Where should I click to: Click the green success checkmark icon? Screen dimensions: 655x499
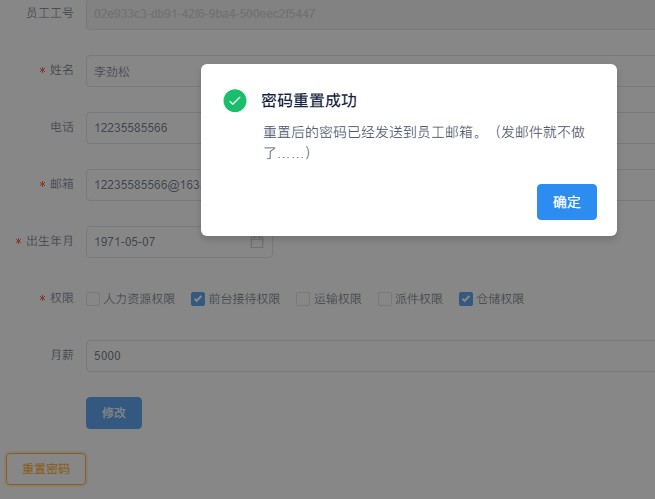[235, 101]
